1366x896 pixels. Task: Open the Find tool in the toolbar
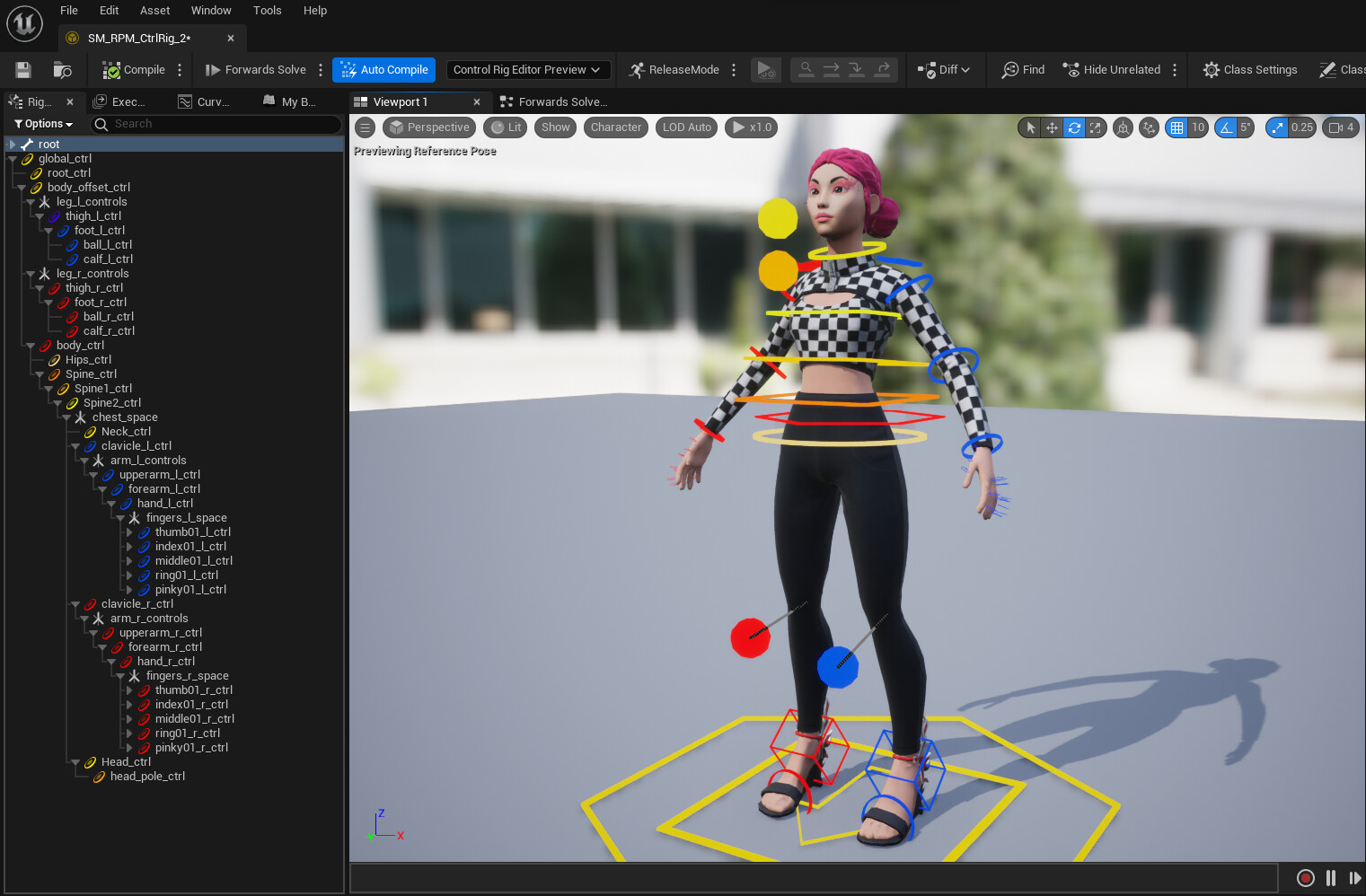pyautogui.click(x=1021, y=69)
